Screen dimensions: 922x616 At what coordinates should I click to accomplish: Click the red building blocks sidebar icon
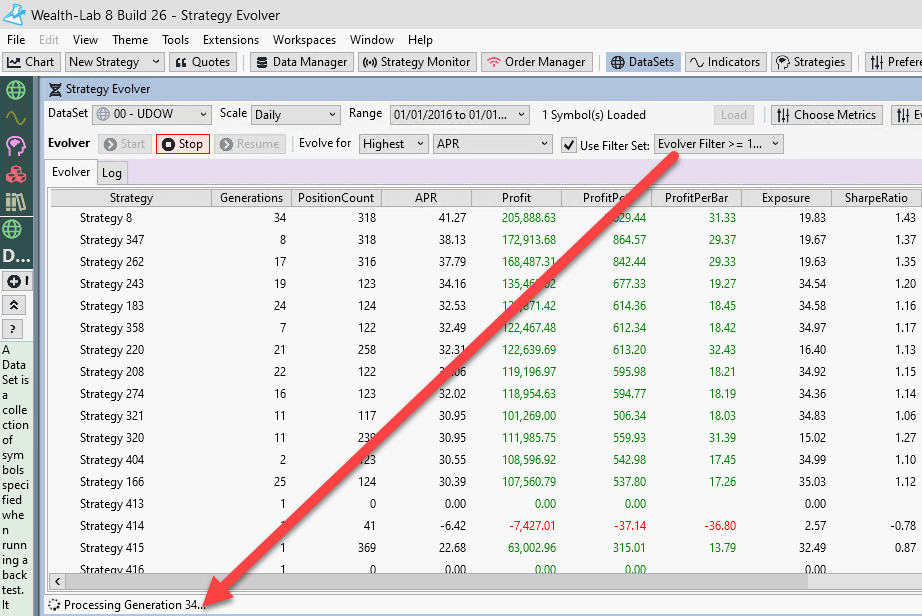15,175
